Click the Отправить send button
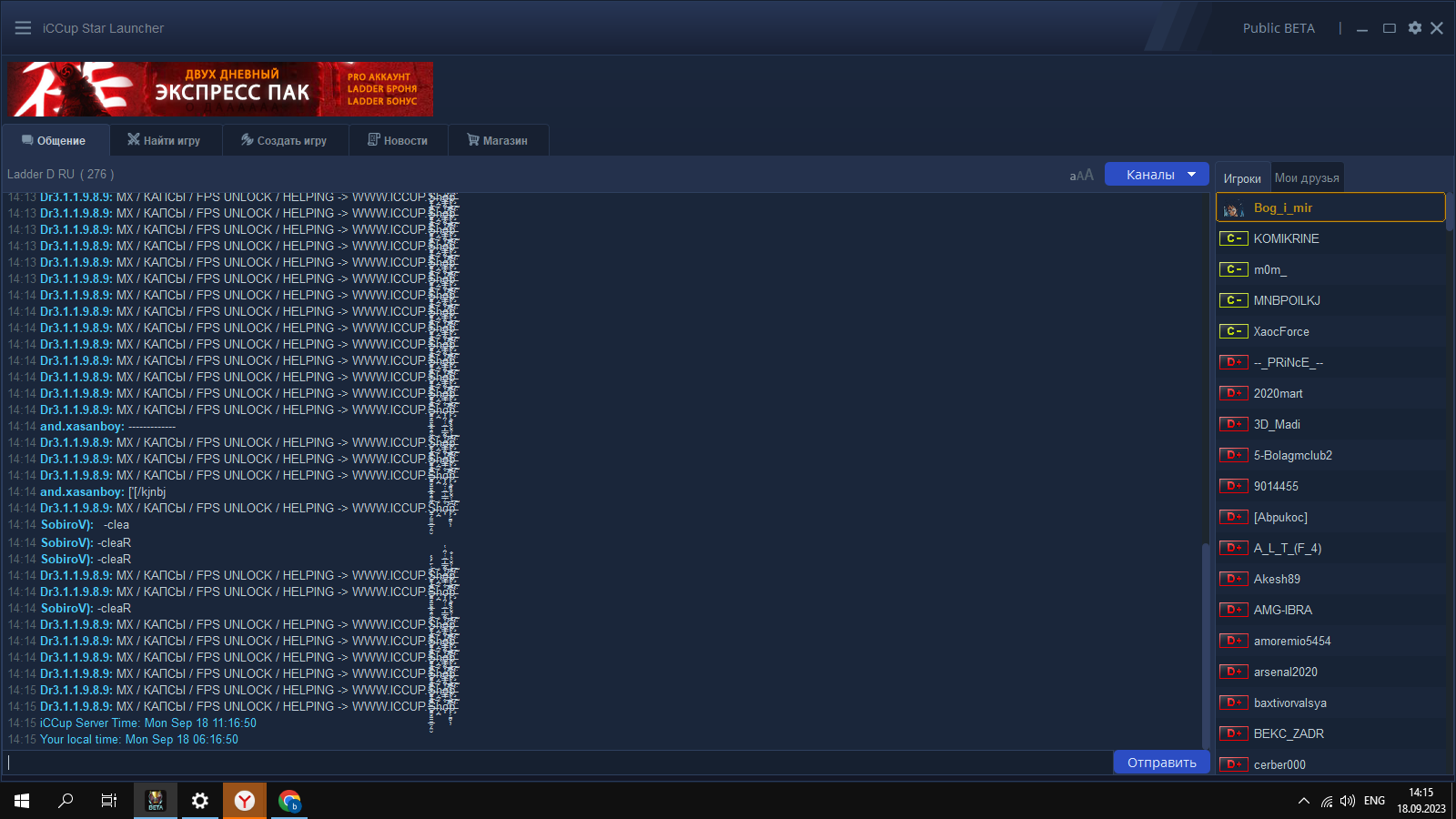 [x=1162, y=763]
